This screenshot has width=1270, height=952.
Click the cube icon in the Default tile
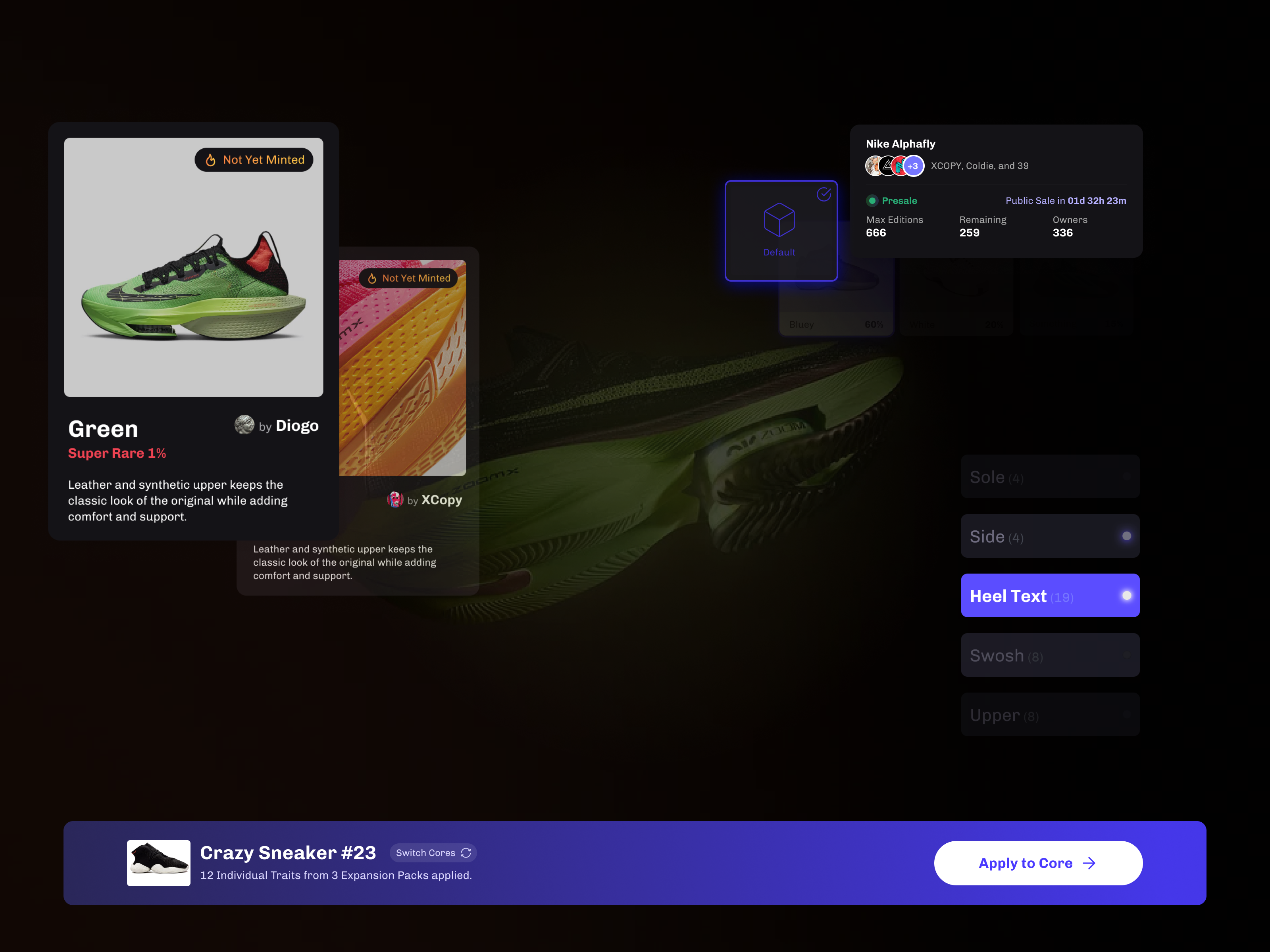[779, 220]
